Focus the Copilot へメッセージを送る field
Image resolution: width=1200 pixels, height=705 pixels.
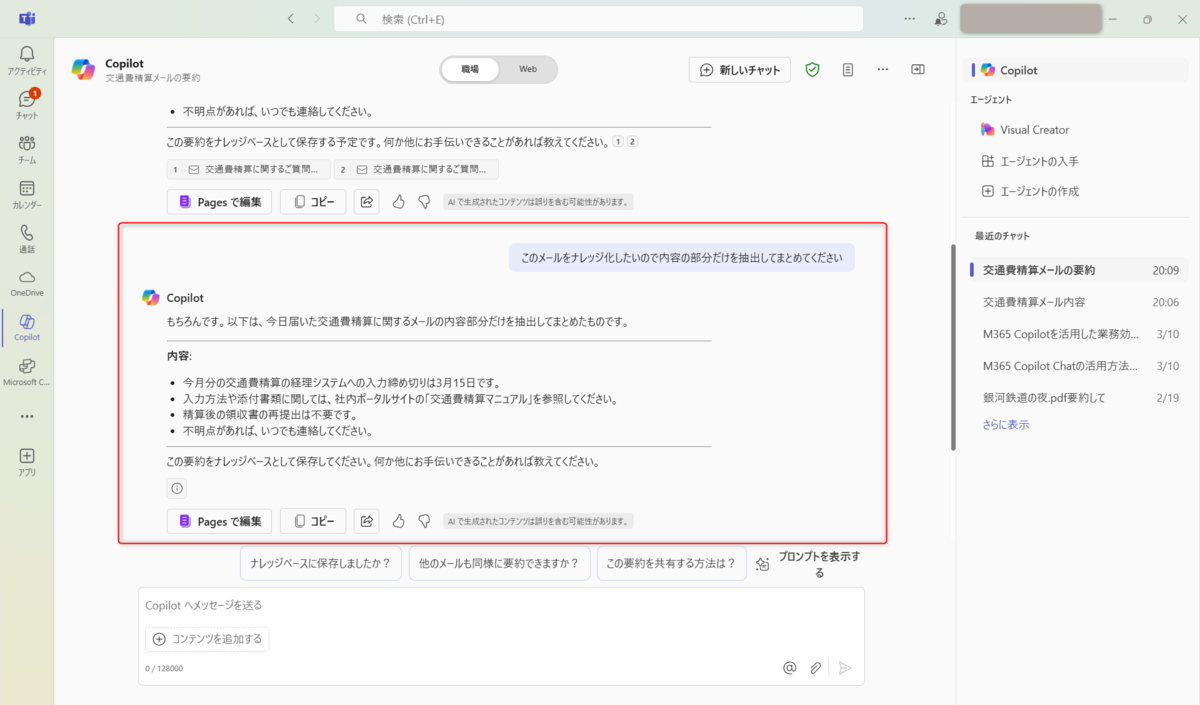click(x=500, y=605)
